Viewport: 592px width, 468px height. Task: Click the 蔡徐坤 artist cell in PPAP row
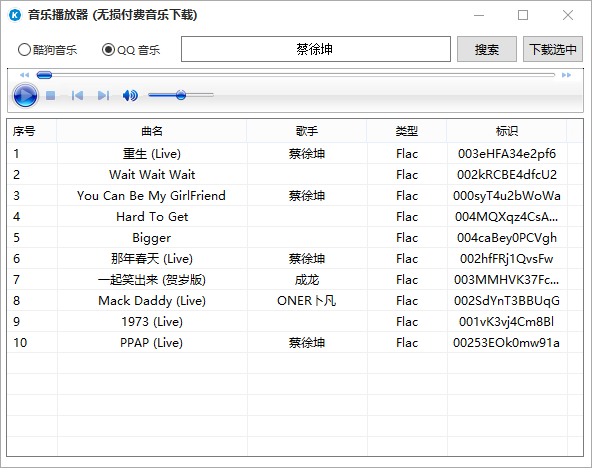307,343
